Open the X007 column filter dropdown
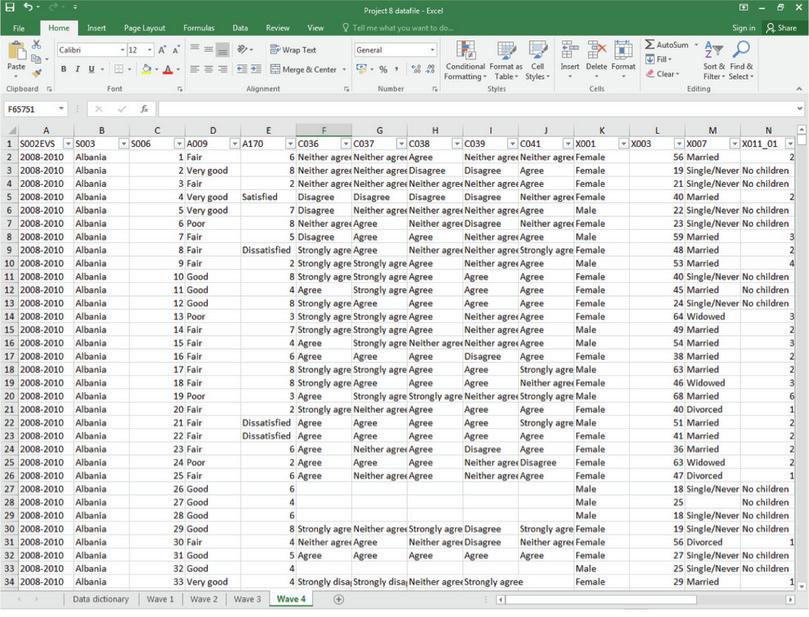The height and width of the screenshot is (617, 809). coord(735,143)
